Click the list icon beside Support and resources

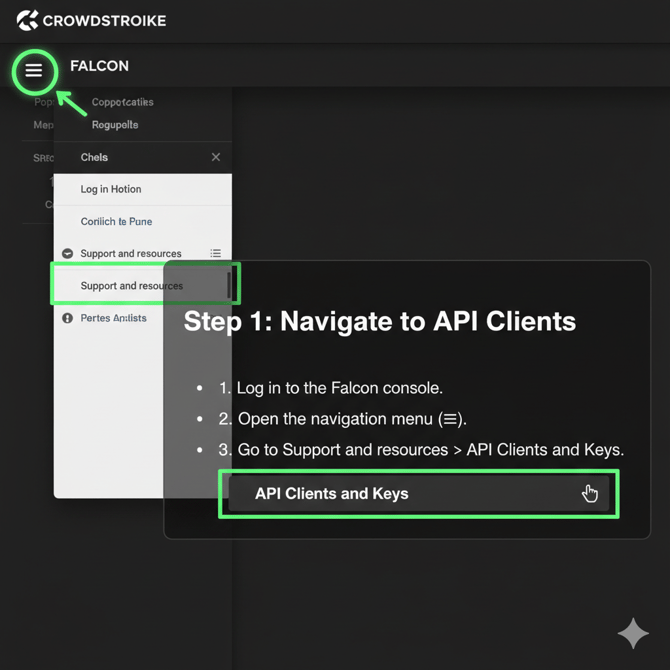215,254
